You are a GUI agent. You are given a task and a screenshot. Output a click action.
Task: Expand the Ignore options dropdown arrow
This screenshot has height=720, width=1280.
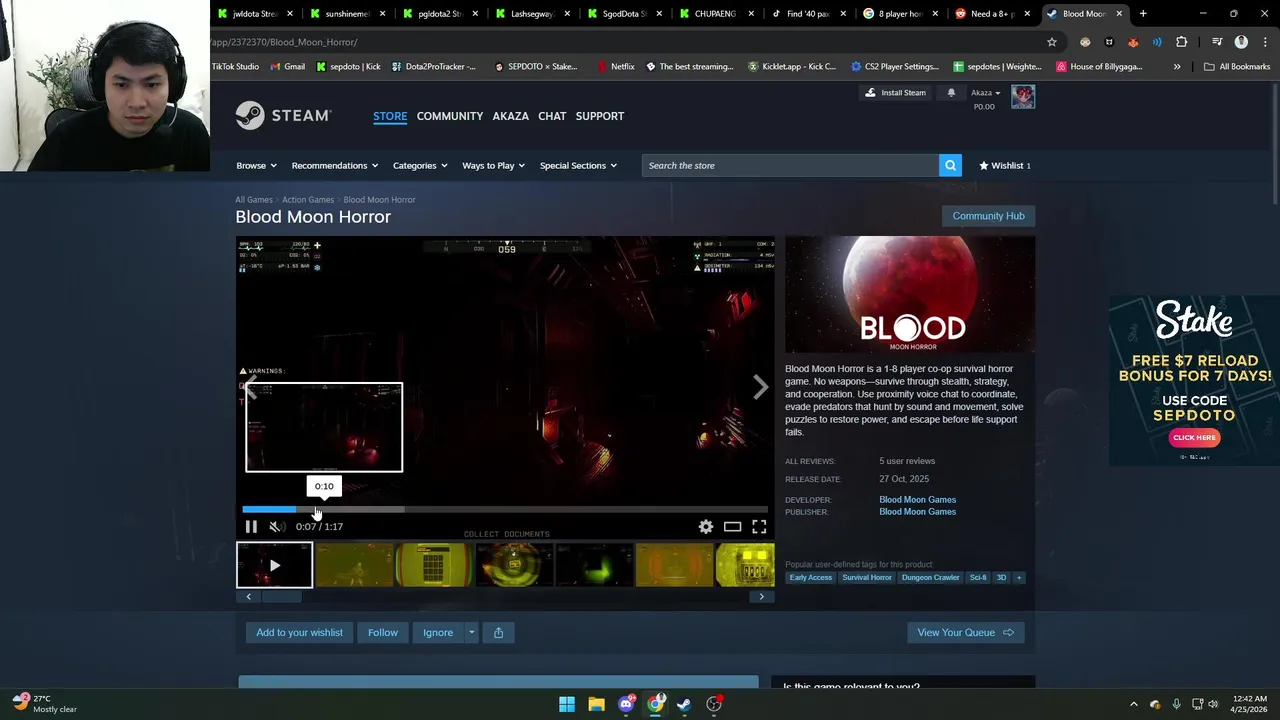[x=471, y=633]
